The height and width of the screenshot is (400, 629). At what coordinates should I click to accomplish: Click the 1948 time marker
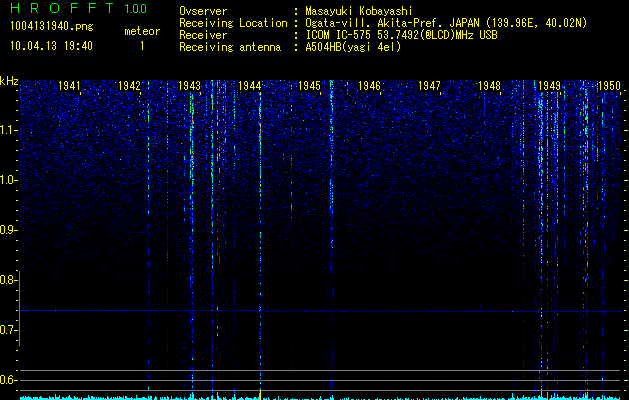tap(489, 85)
